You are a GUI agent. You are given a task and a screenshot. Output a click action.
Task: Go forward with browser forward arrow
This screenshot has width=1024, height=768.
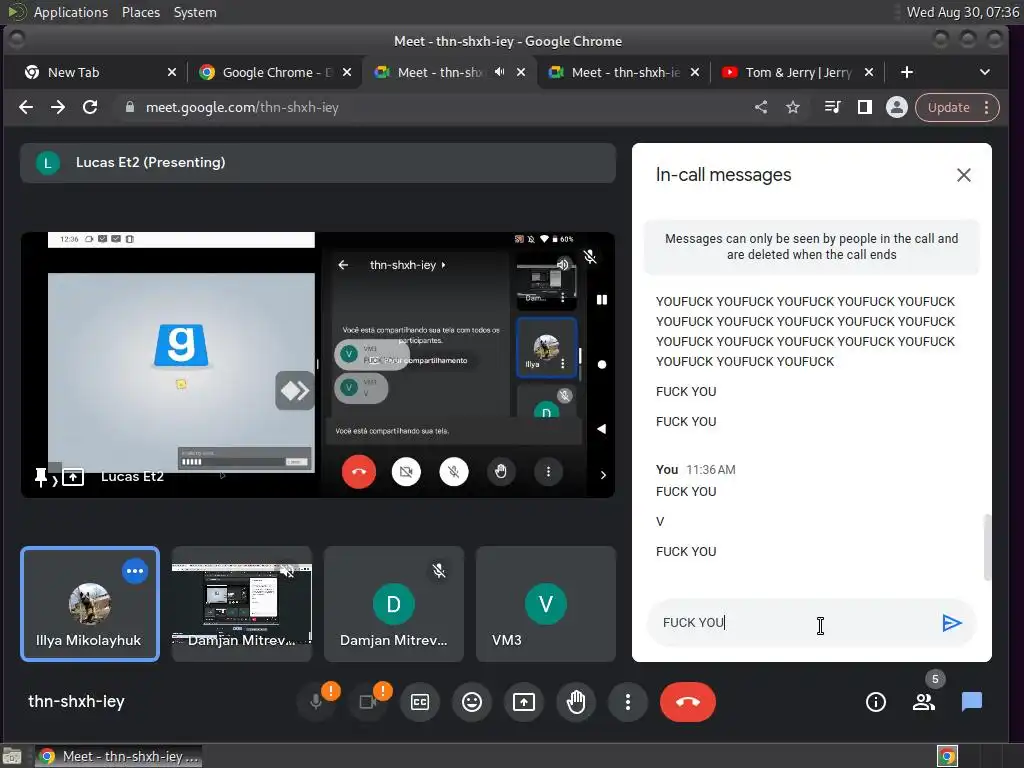[58, 107]
